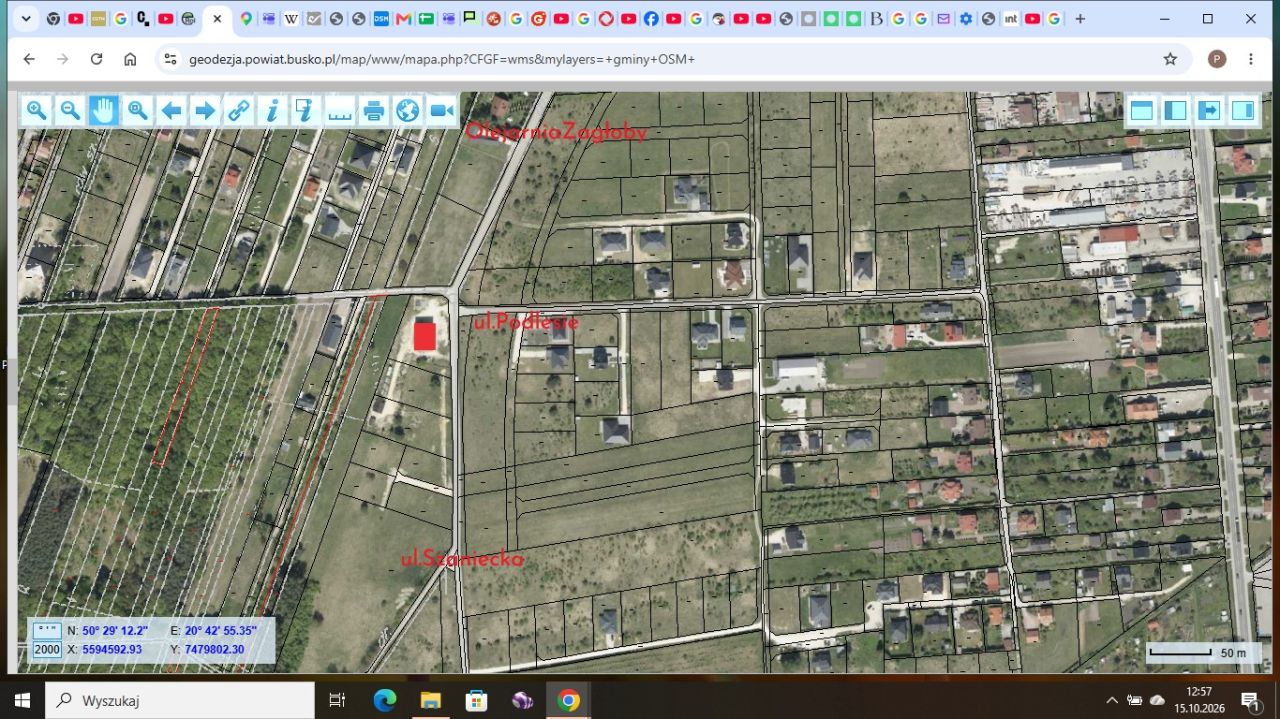Select the zoom in magnifier tool
Screen dimensions: 1280x719
point(36,110)
